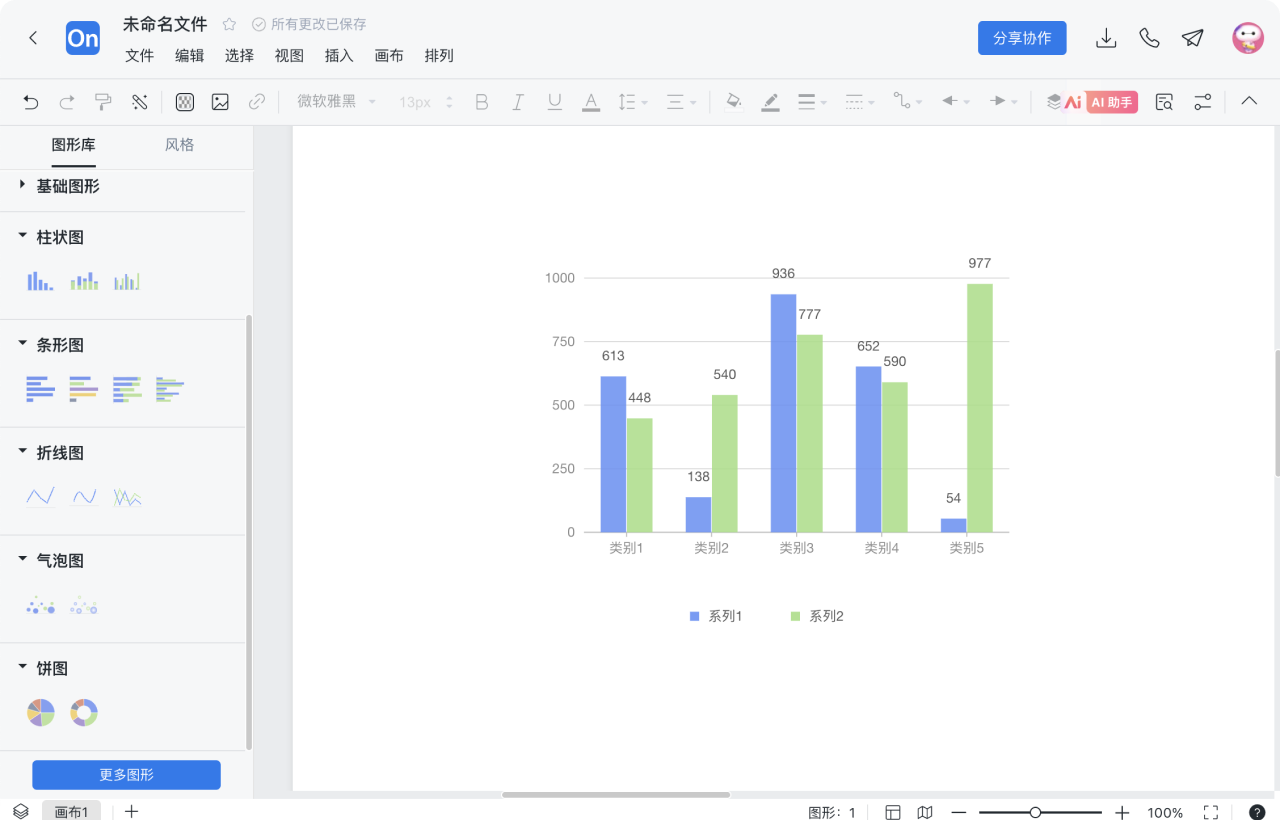Switch to the 风格 tab

[179, 145]
